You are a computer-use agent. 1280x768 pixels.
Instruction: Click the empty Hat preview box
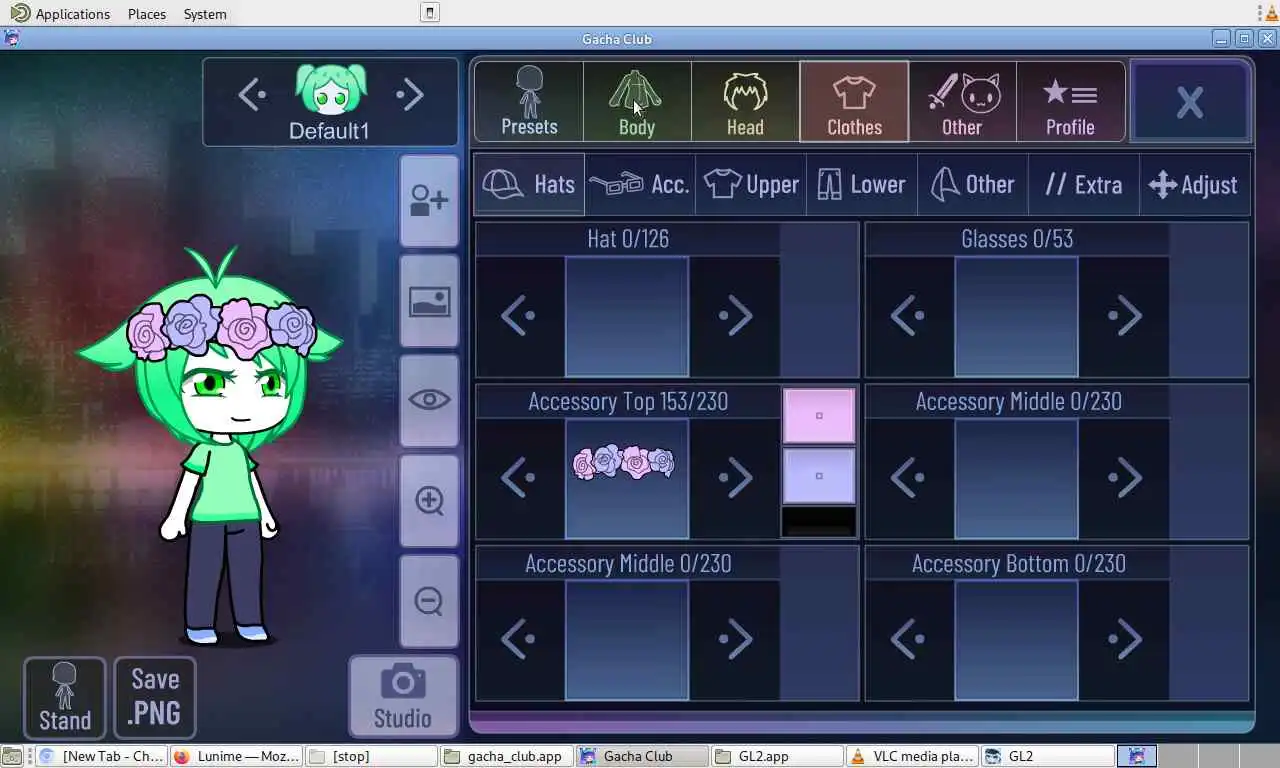point(627,316)
